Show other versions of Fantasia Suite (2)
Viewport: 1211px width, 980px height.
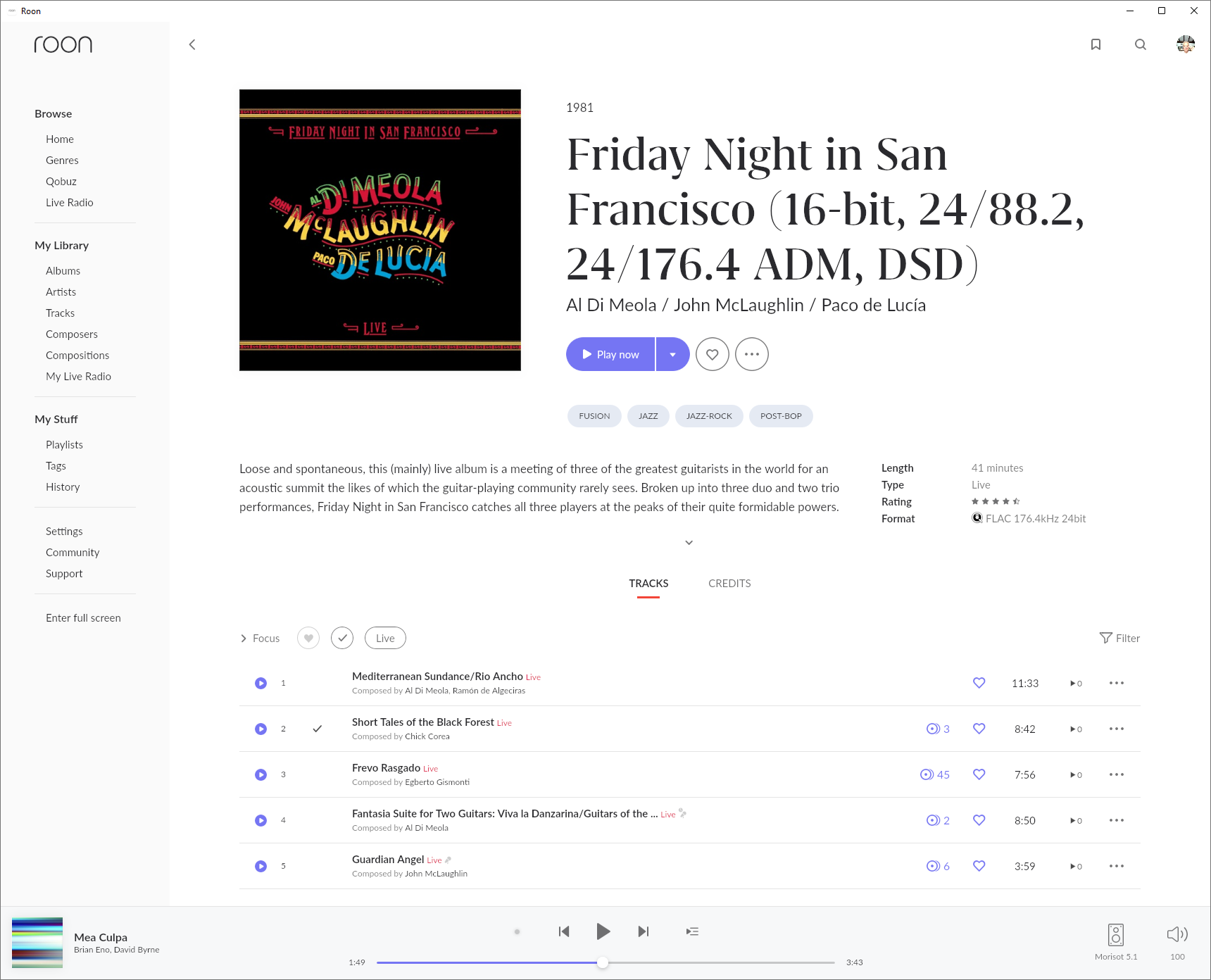[x=938, y=820]
